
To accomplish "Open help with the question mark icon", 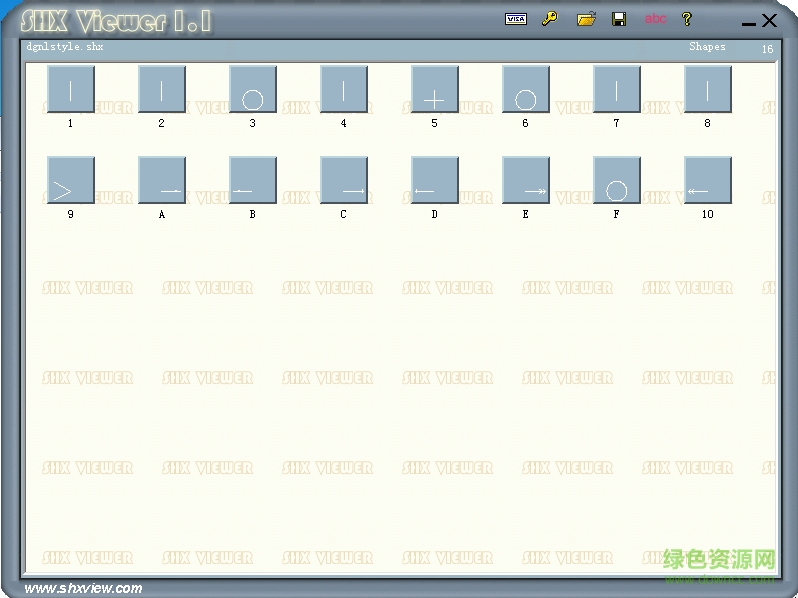I will click(x=687, y=19).
